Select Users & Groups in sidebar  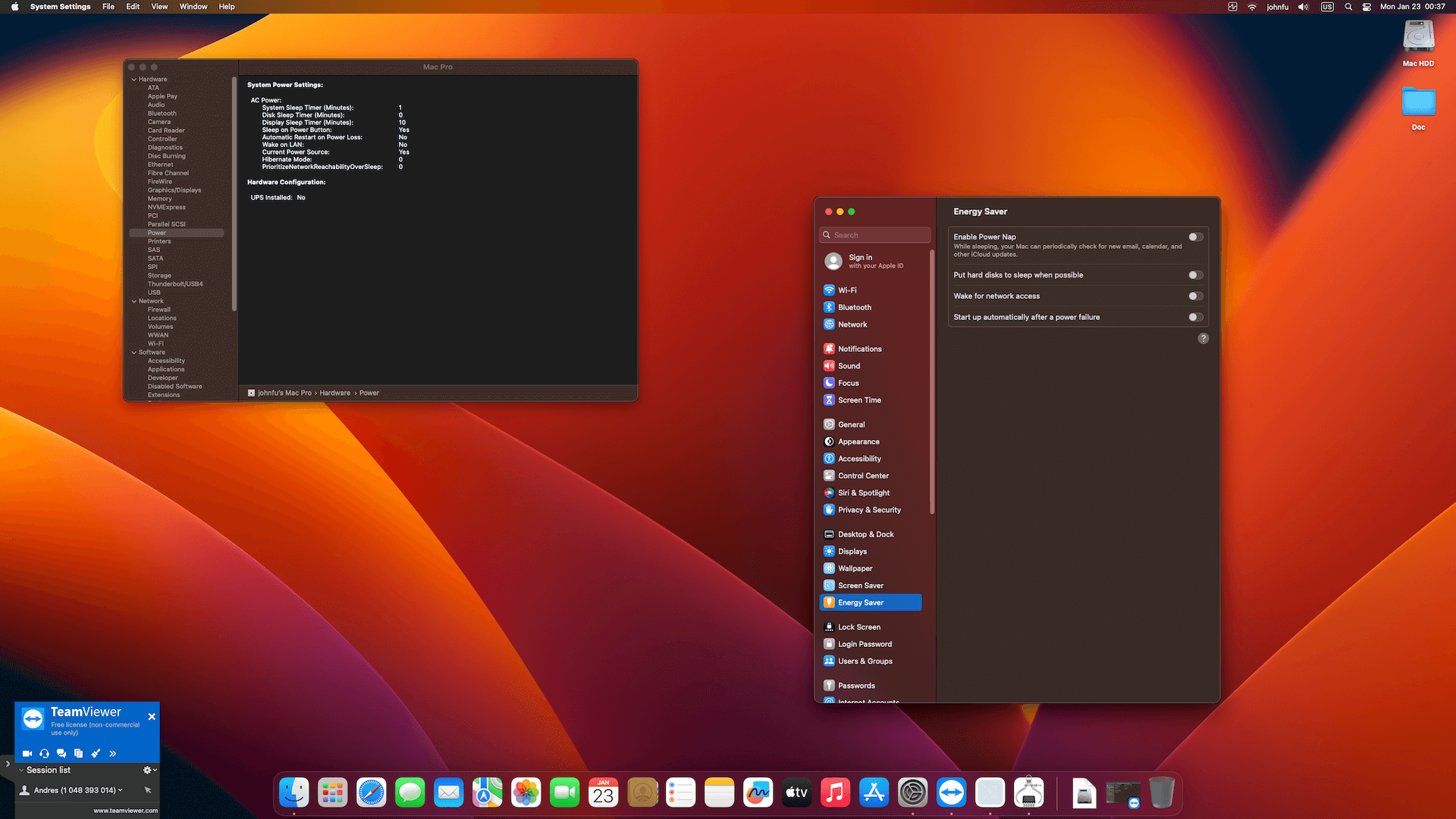tap(871, 661)
